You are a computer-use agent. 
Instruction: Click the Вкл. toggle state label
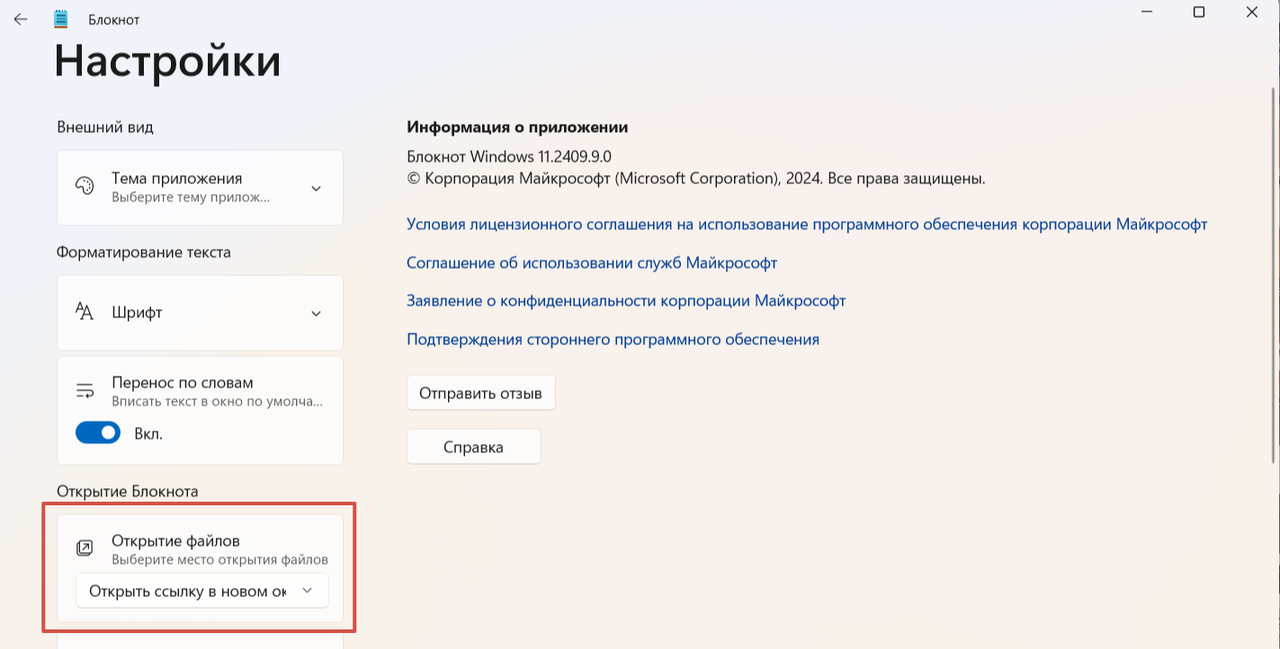point(148,434)
